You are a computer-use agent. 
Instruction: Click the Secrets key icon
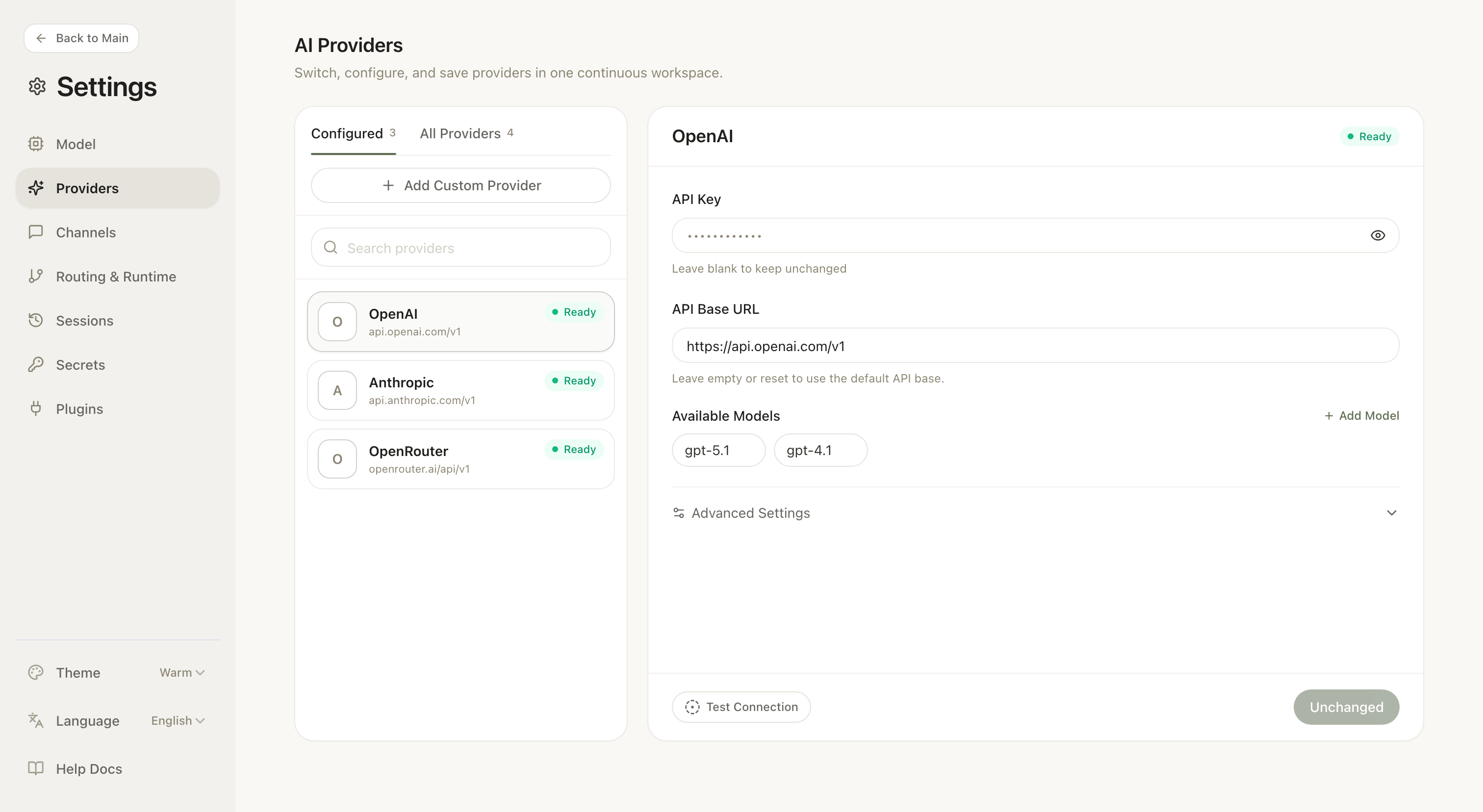(x=36, y=364)
